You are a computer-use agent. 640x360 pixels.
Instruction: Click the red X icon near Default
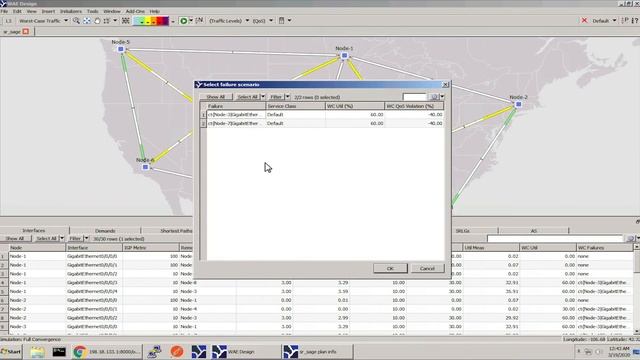584,20
